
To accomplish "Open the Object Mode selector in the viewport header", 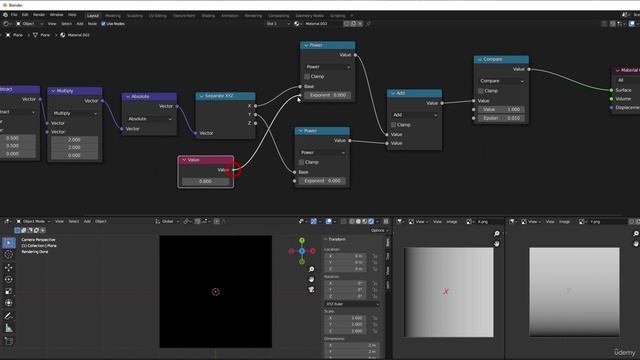I will point(33,221).
